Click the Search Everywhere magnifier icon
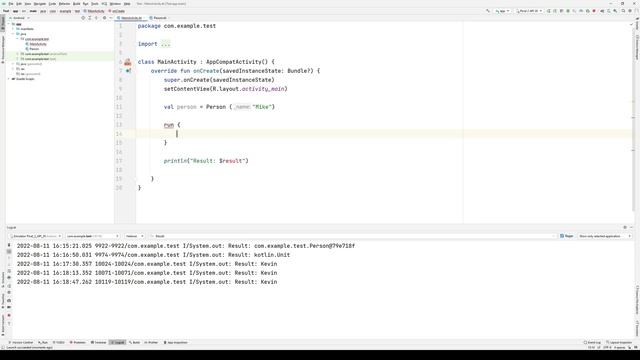 (x=623, y=11)
